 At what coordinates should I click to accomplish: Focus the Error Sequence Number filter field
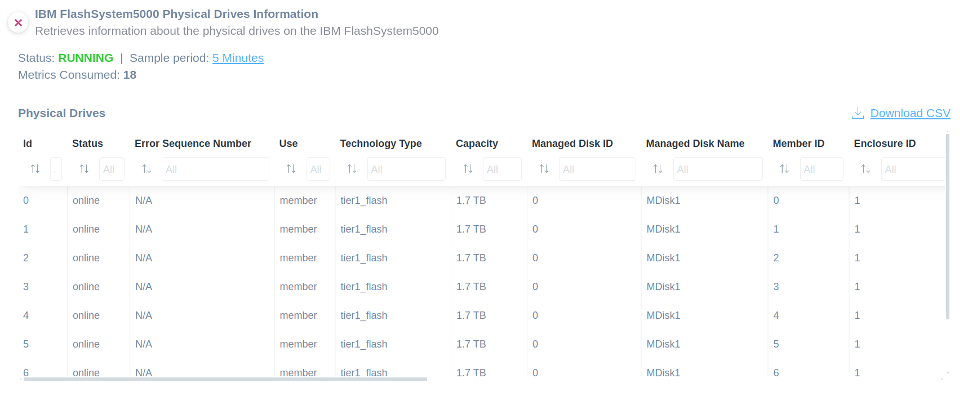(x=216, y=169)
